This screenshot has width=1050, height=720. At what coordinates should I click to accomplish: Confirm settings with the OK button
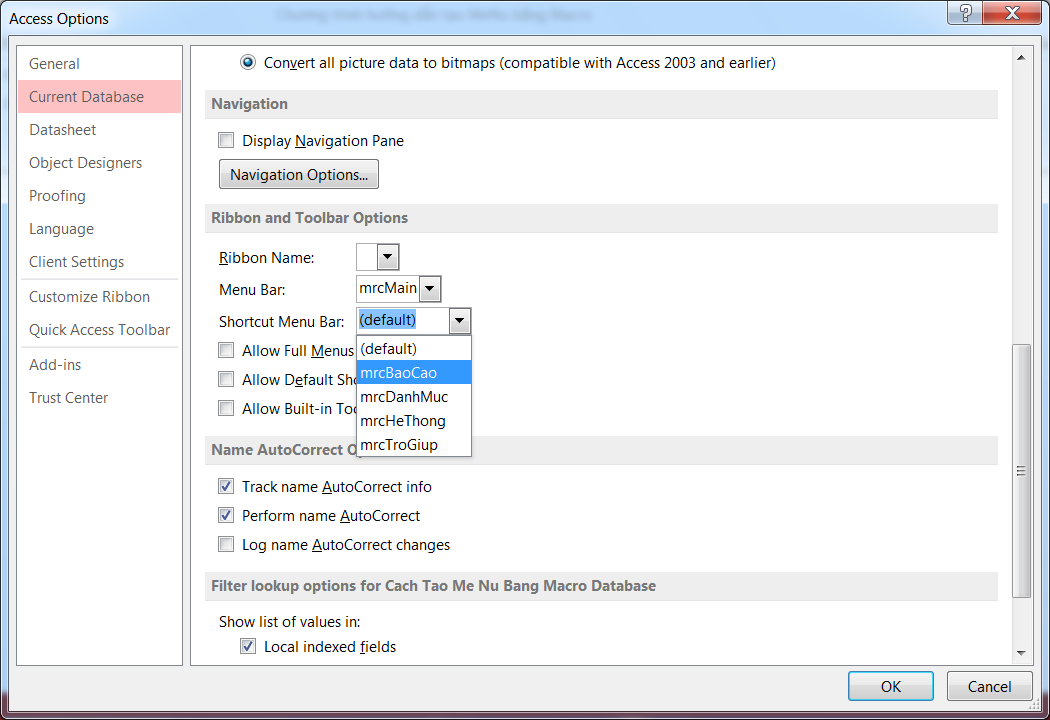[x=890, y=686]
